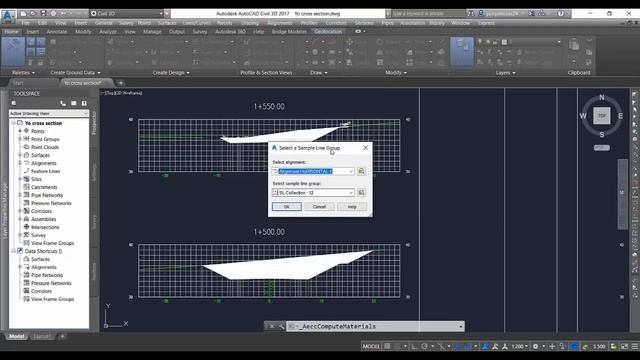
Task: Switch to the Layout1 tab
Action: [x=42, y=336]
